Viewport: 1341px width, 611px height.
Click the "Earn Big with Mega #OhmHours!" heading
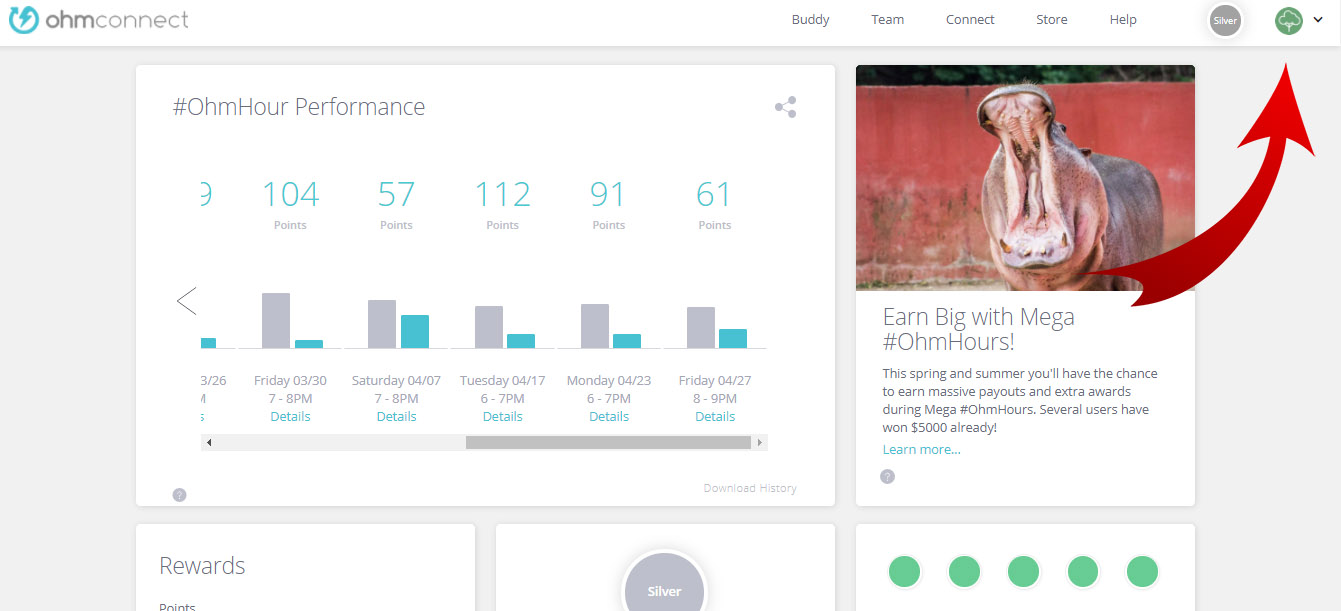pos(979,329)
